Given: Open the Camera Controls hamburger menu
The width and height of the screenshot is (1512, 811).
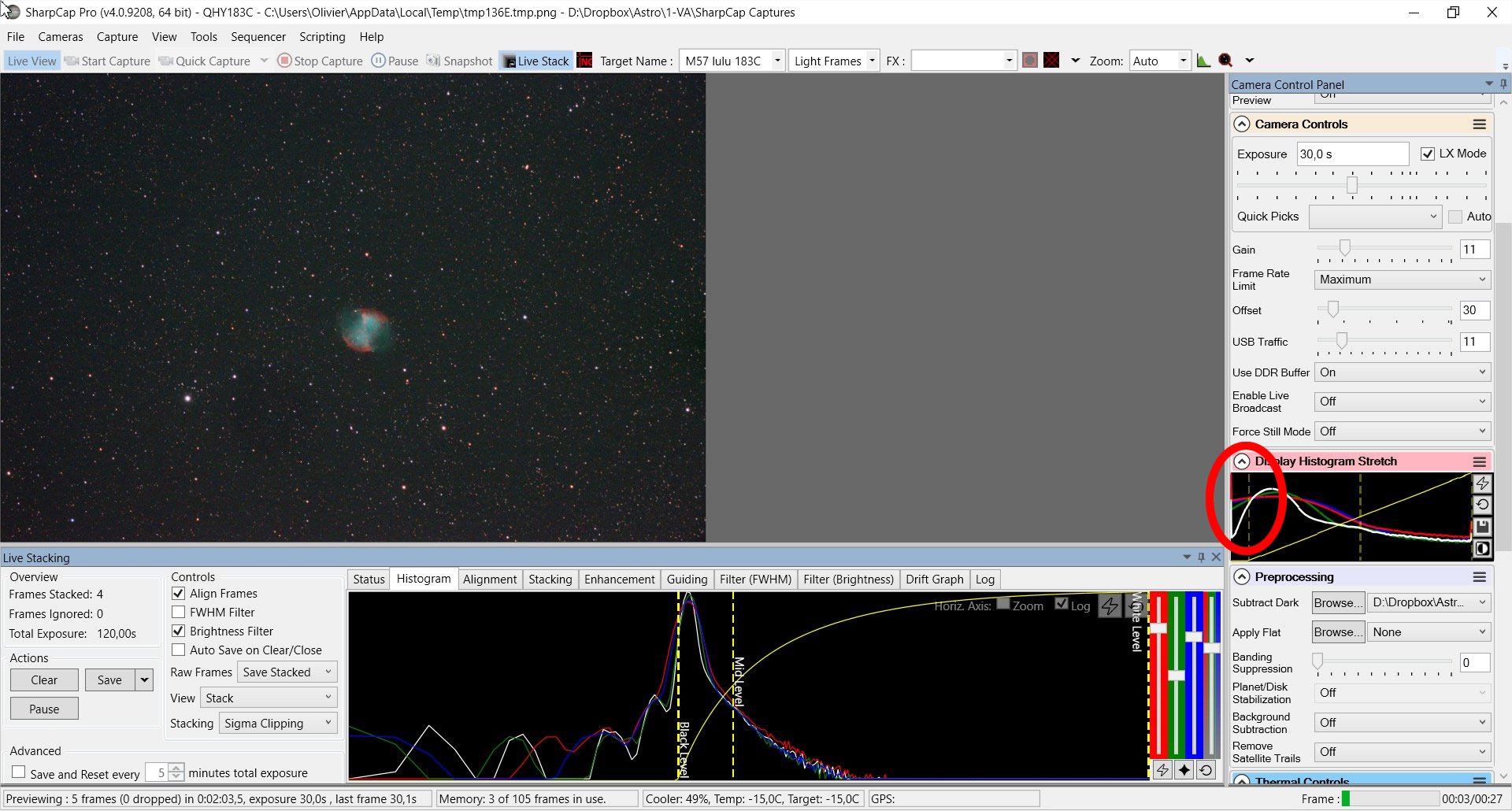Looking at the screenshot, I should click(x=1480, y=124).
